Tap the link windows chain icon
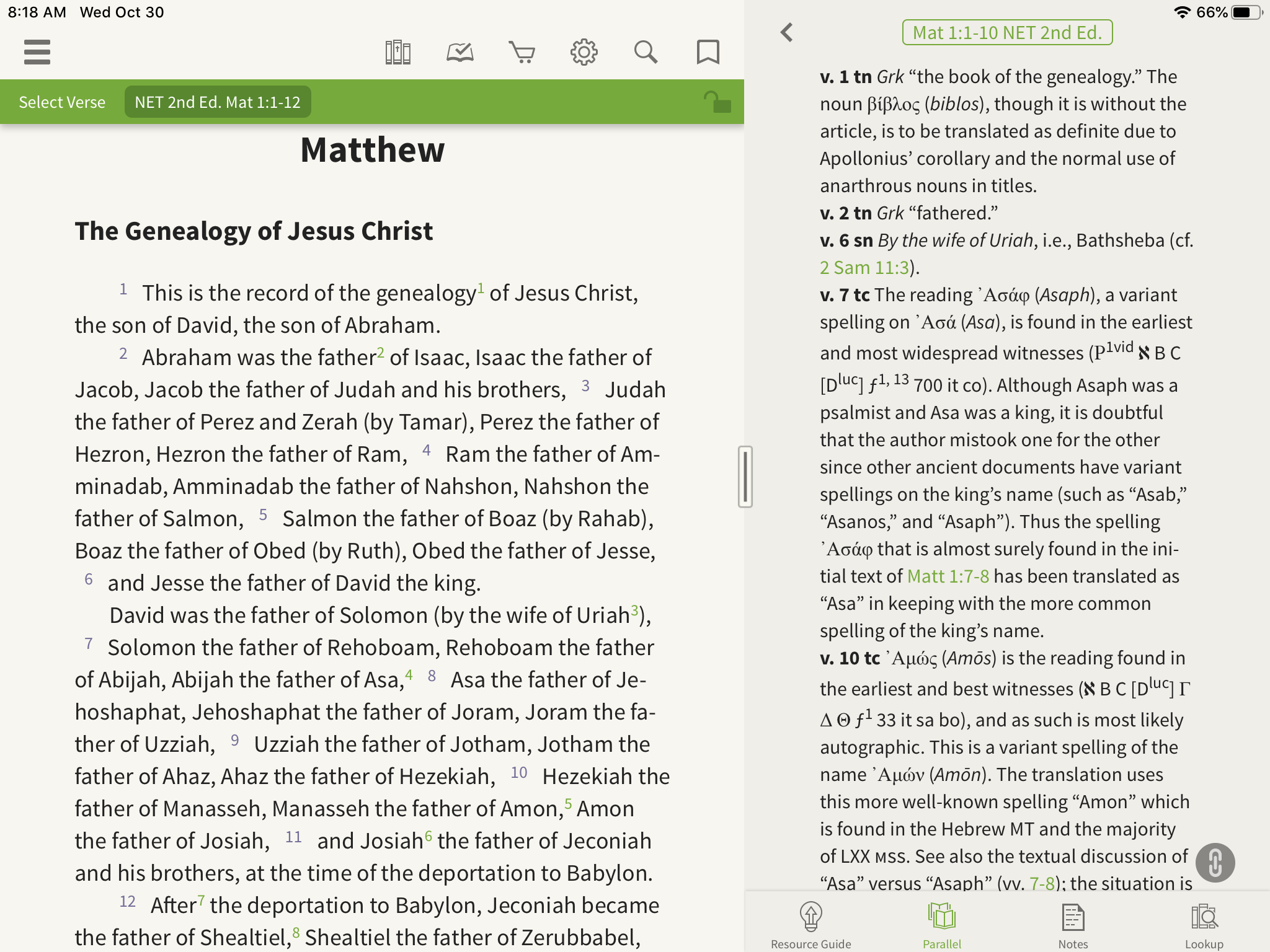The width and height of the screenshot is (1270, 952). pyautogui.click(x=1215, y=862)
